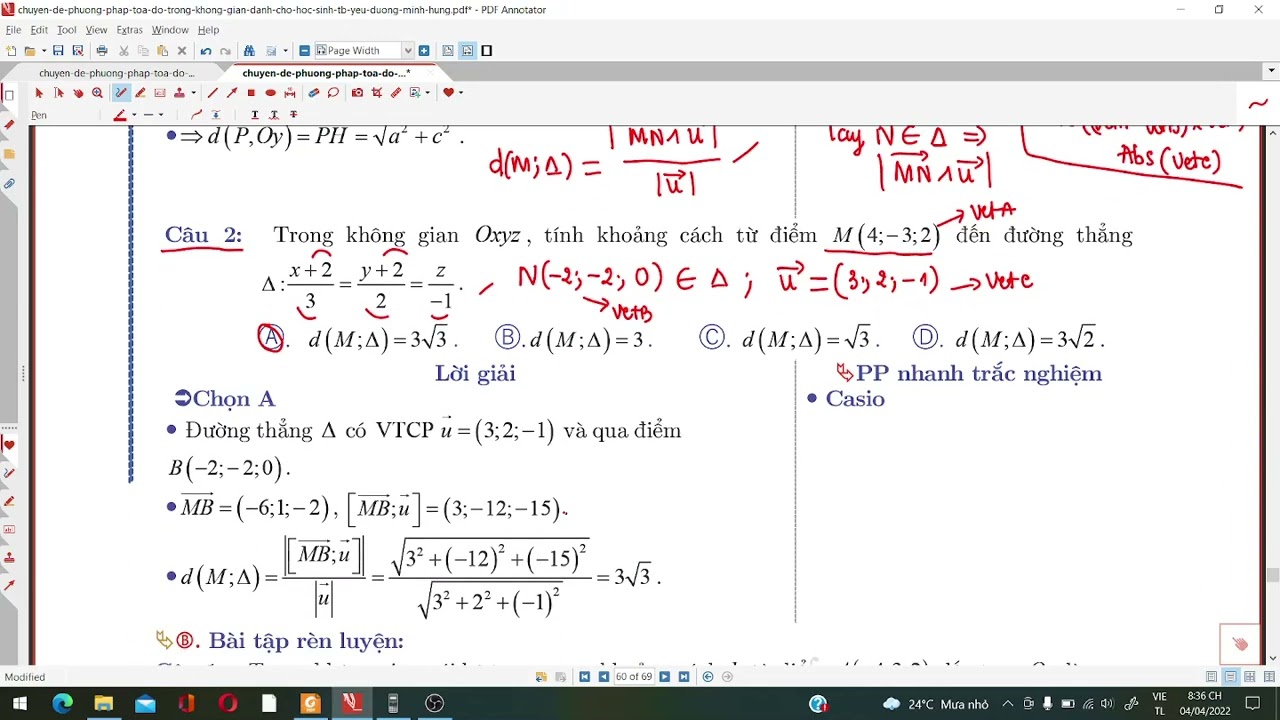
Task: Open the Edit menu
Action: [38, 30]
